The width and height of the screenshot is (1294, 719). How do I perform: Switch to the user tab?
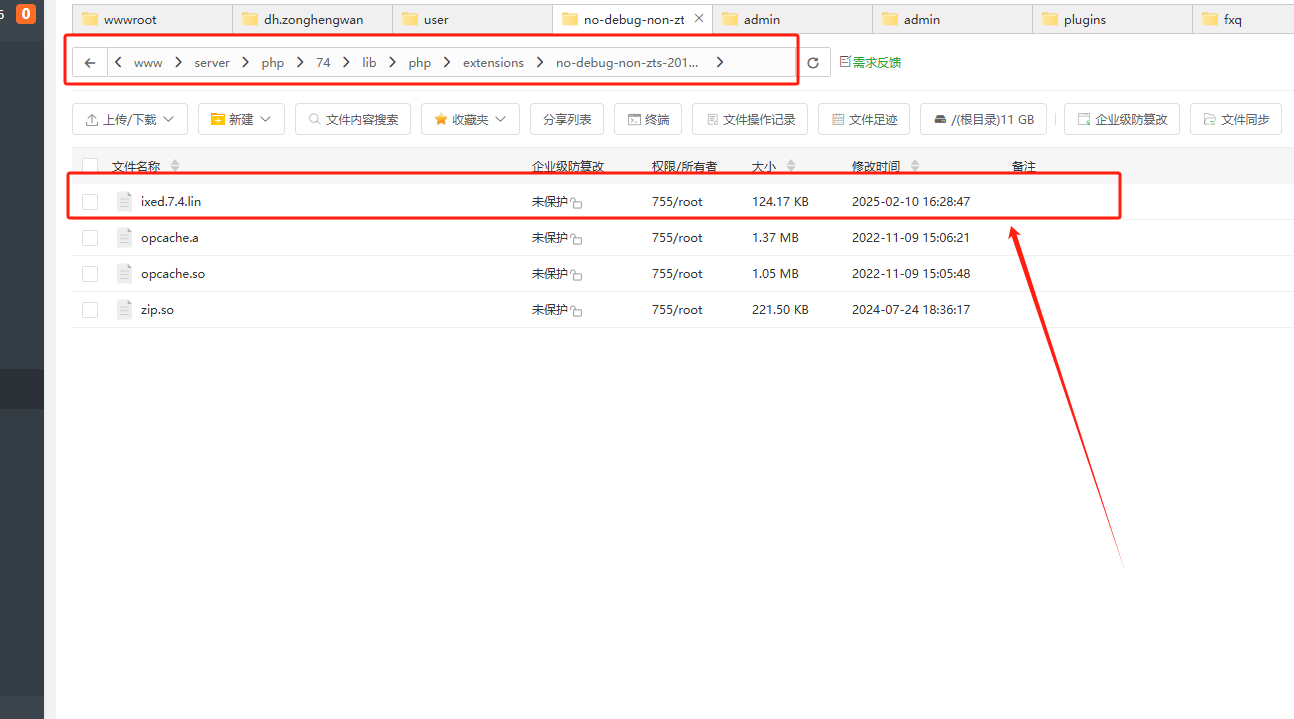coord(472,19)
